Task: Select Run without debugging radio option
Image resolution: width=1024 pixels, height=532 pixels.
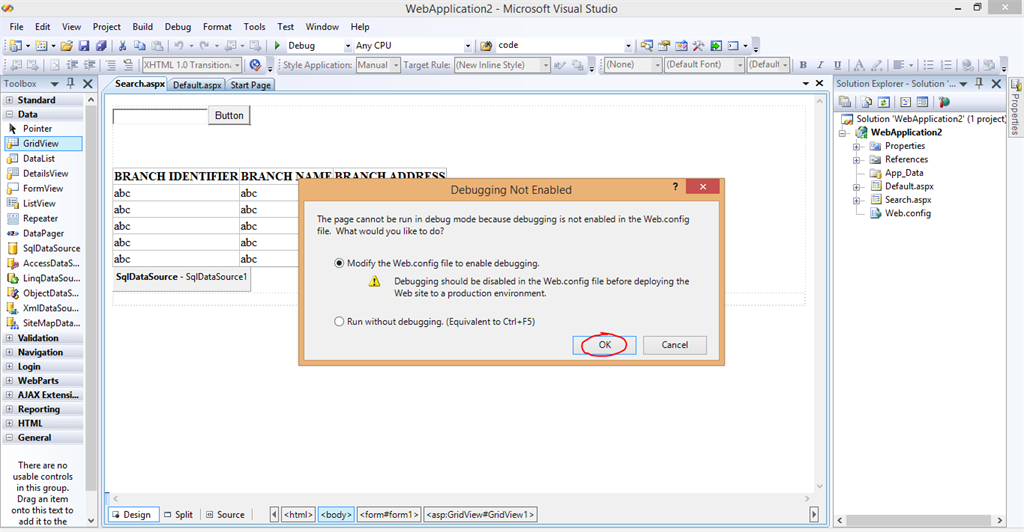Action: pos(339,321)
